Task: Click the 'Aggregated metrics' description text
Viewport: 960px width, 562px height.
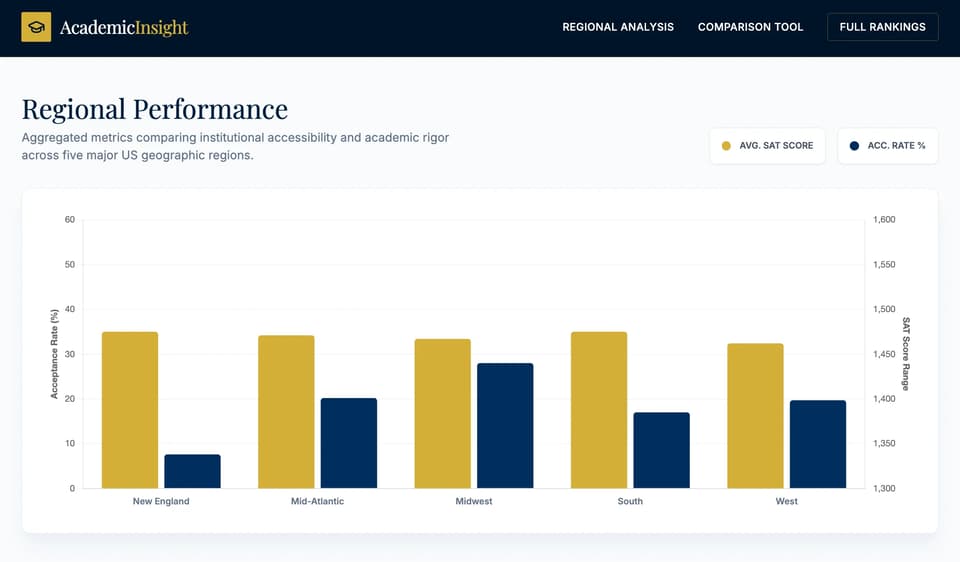Action: (235, 146)
